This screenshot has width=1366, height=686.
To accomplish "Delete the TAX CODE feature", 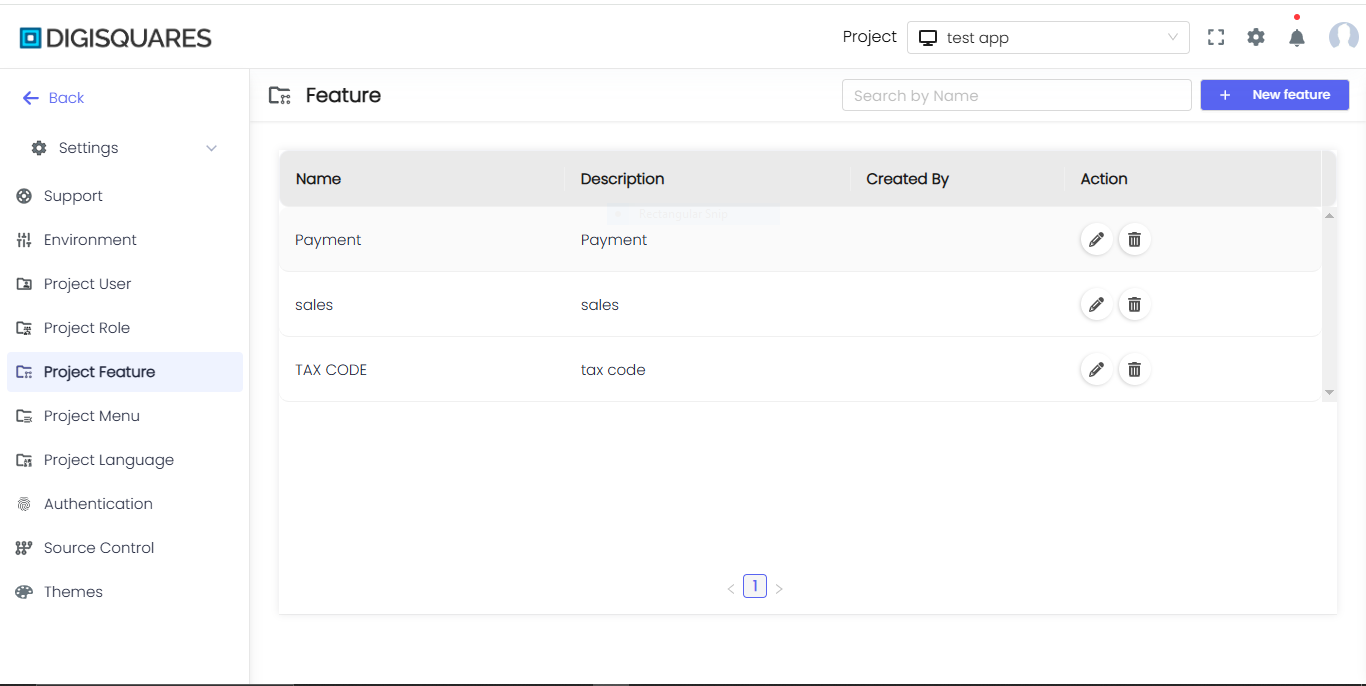I will coord(1134,370).
